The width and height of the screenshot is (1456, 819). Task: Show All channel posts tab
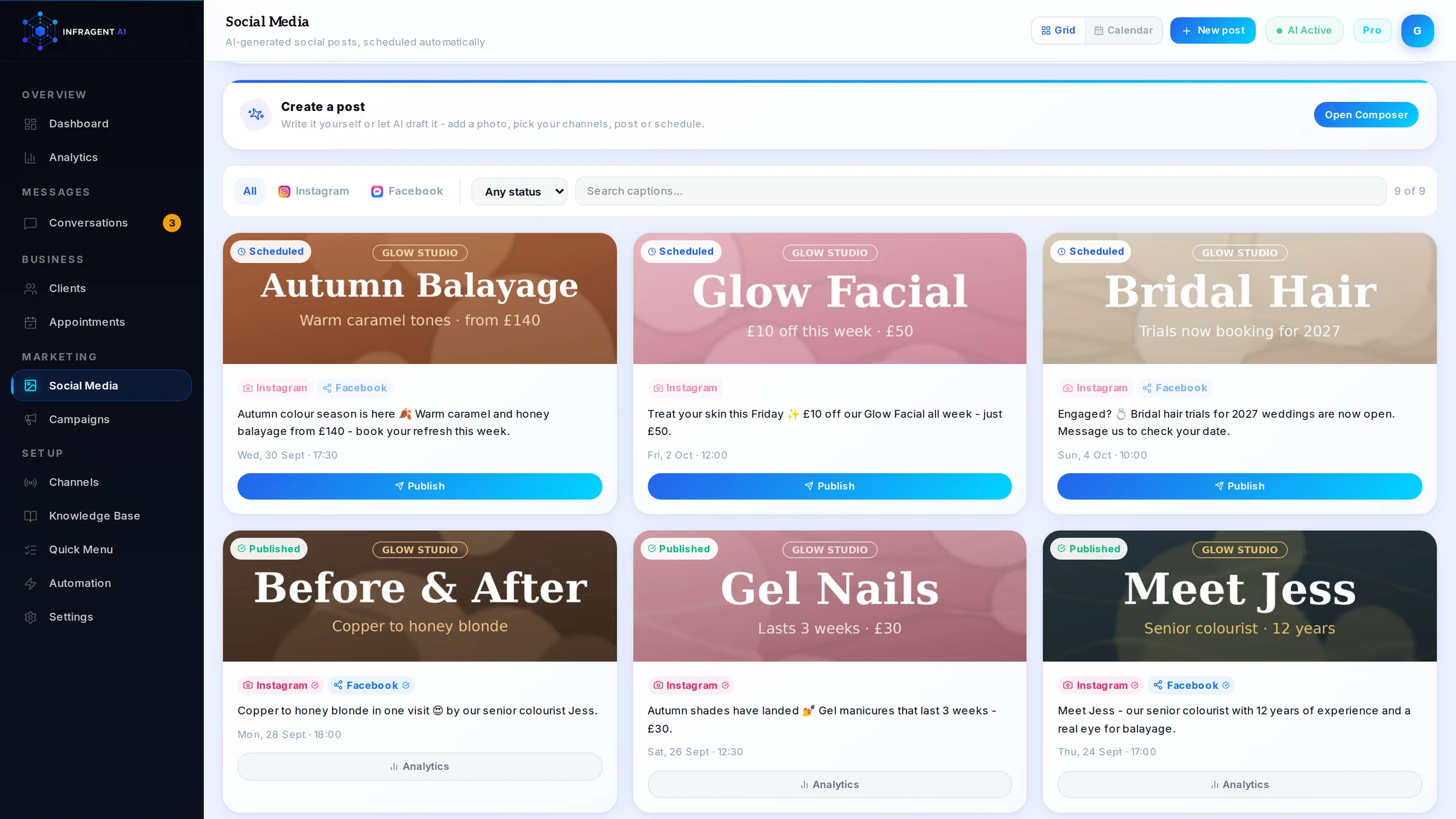tap(250, 191)
